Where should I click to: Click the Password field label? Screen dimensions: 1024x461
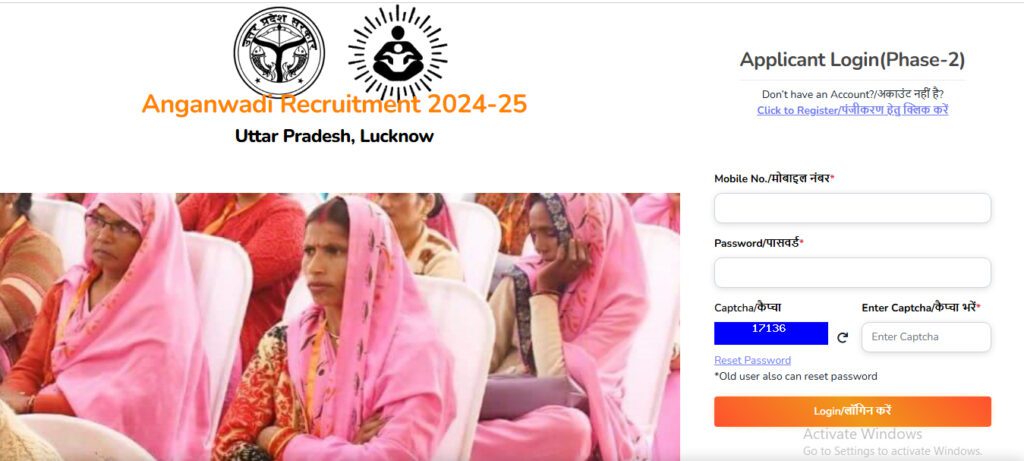[759, 243]
